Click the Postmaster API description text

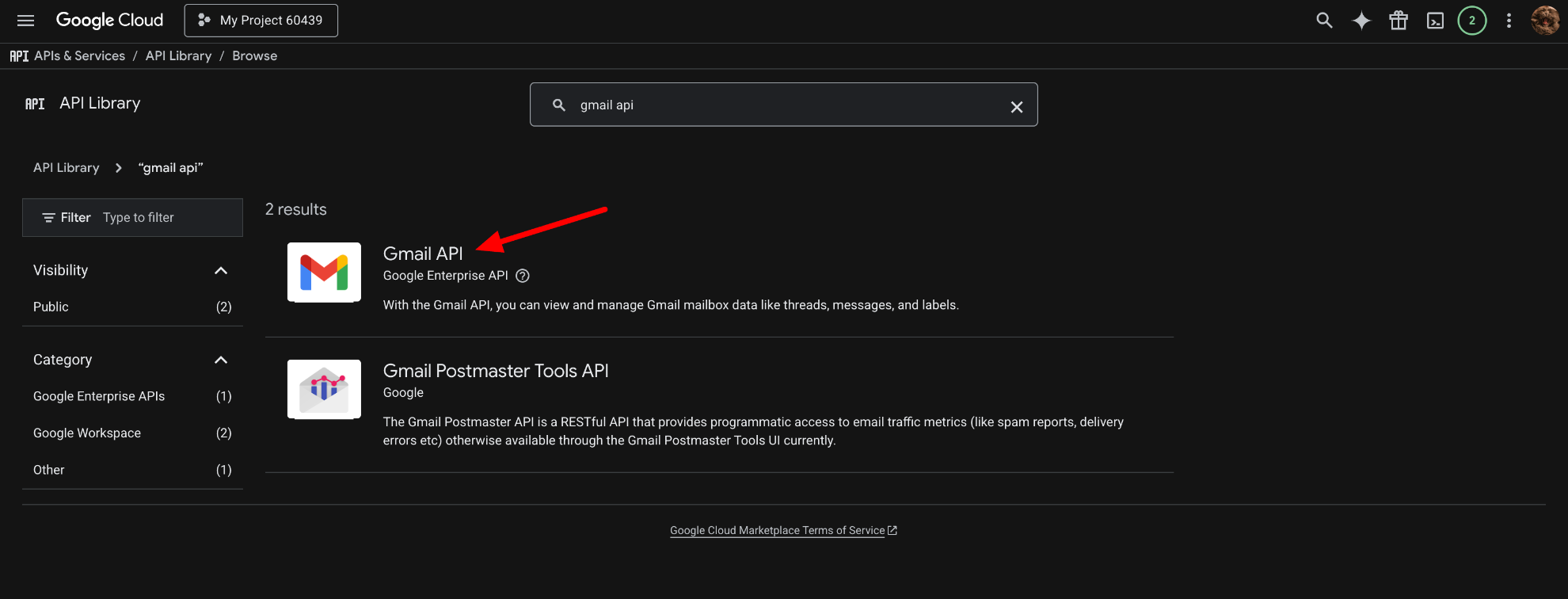[753, 431]
